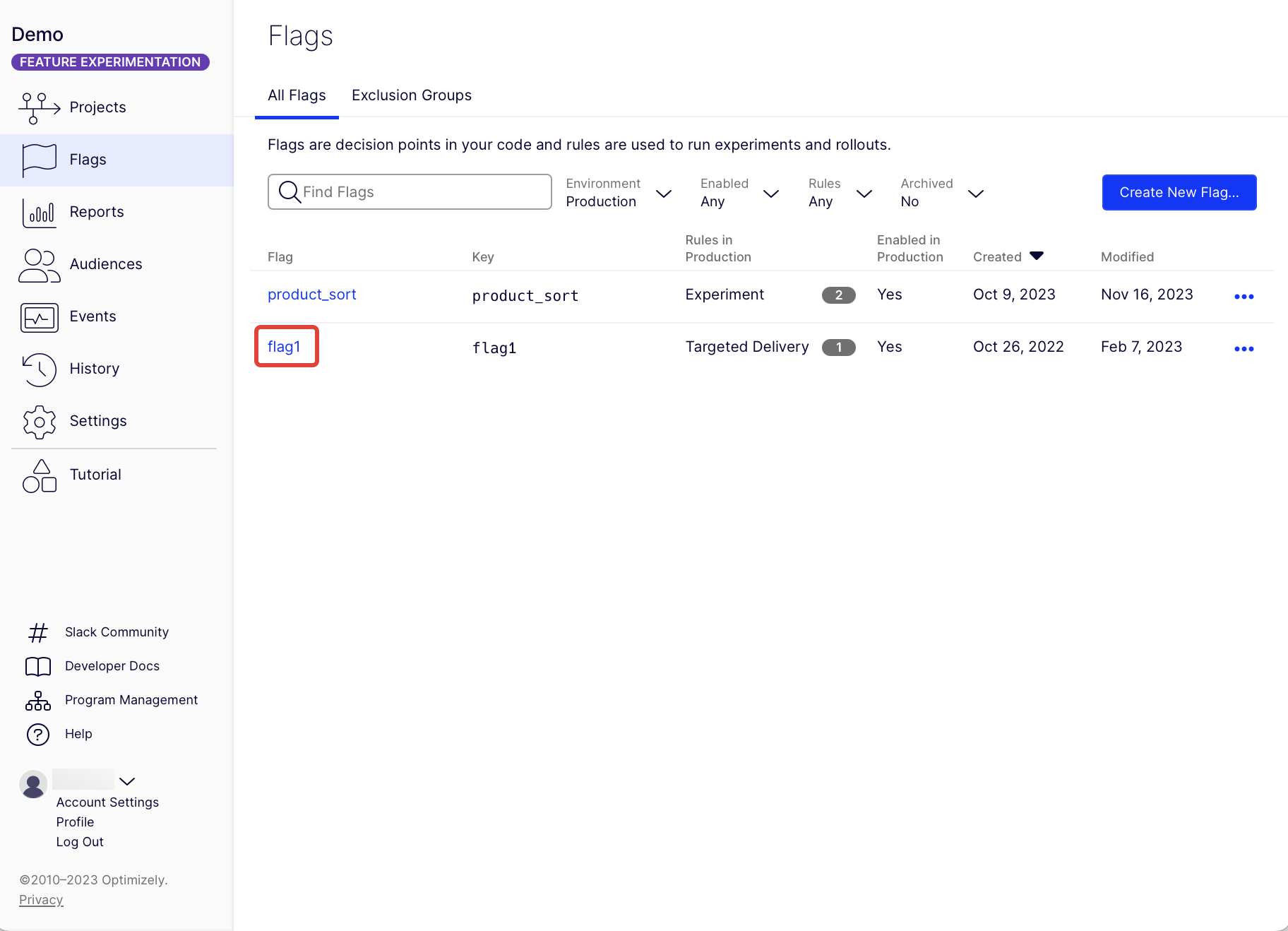Click the Slack Community hash icon

coord(38,632)
